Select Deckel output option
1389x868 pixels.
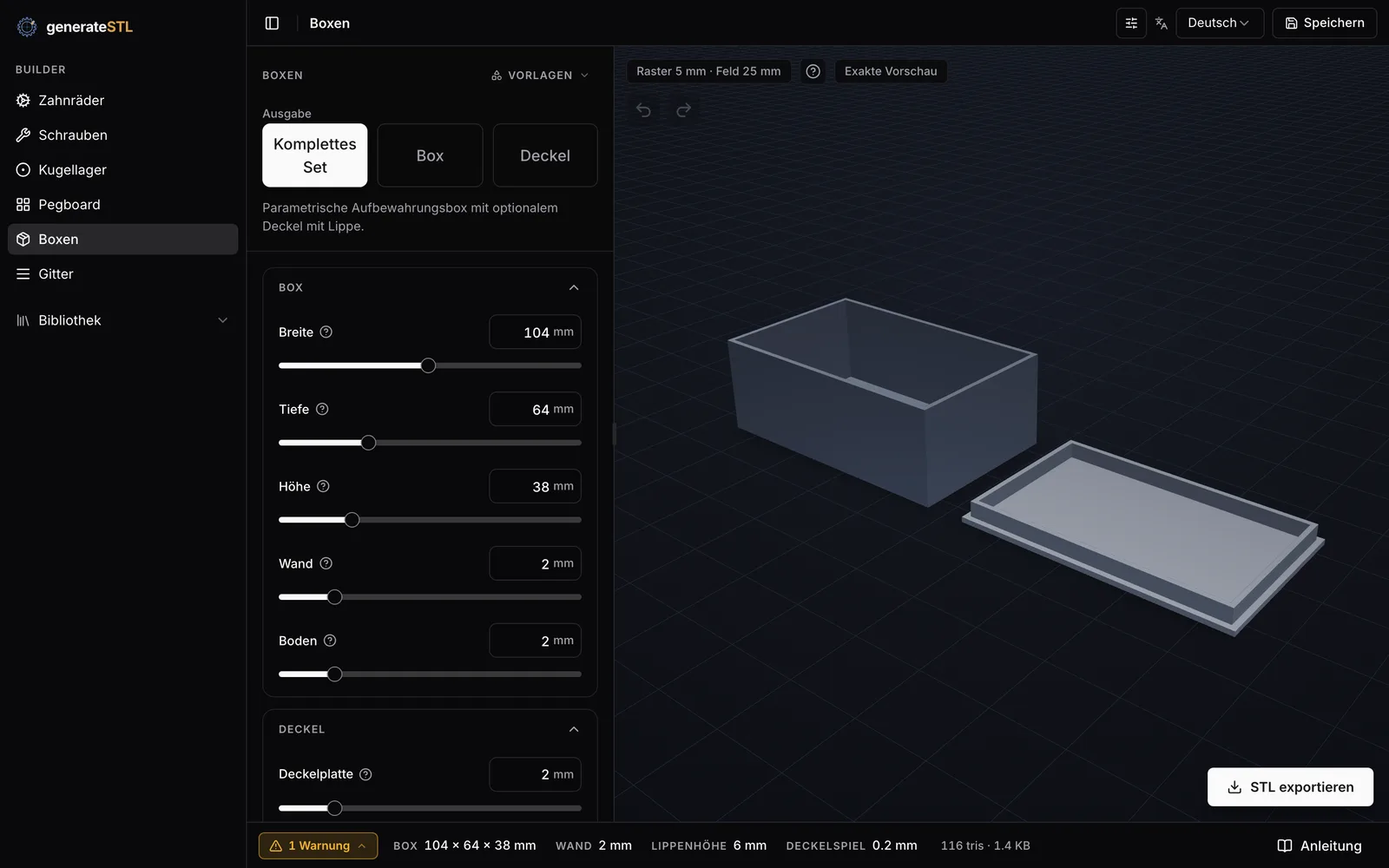545,155
